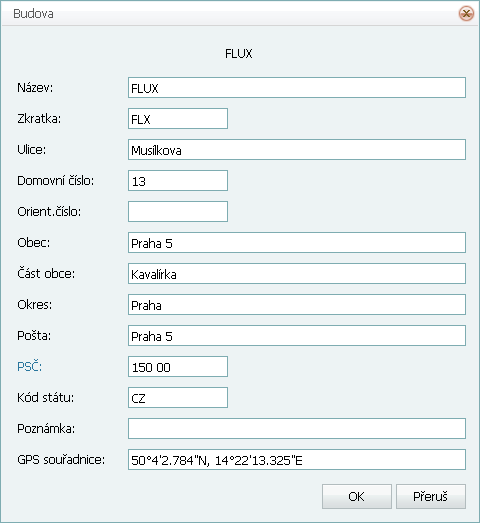Open the blue PSČ label link

[29, 367]
